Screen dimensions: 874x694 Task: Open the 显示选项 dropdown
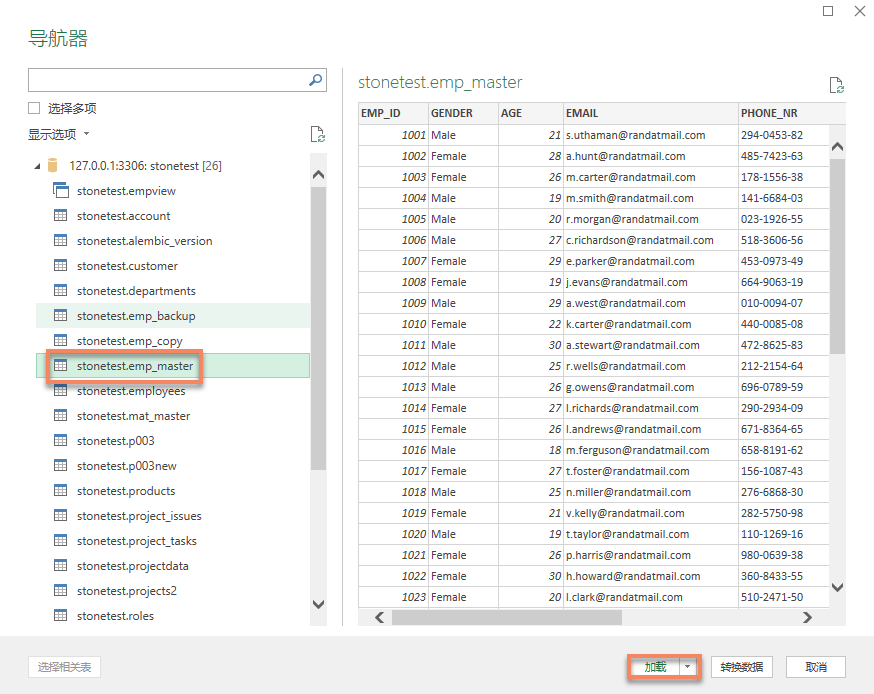tap(55, 133)
